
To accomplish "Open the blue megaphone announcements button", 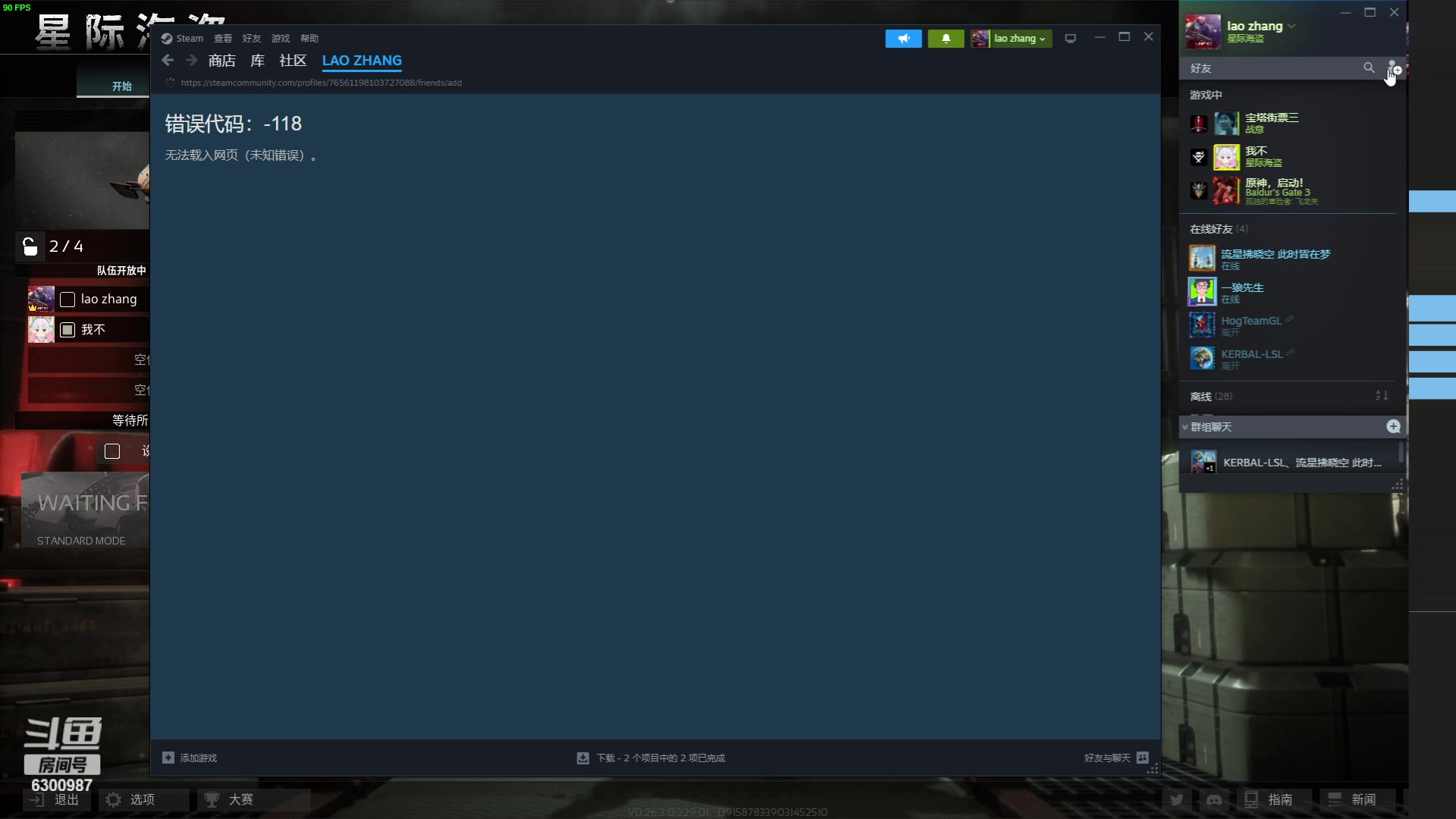I will pos(903,39).
